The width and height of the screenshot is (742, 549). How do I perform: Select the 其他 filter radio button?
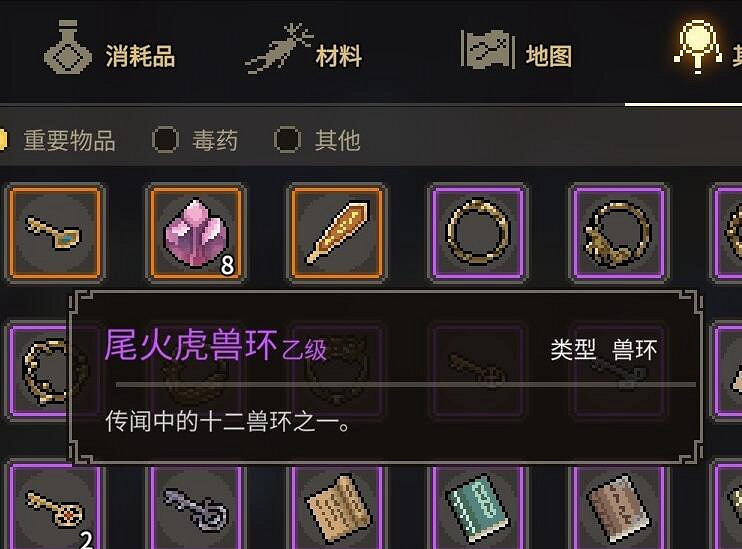287,140
